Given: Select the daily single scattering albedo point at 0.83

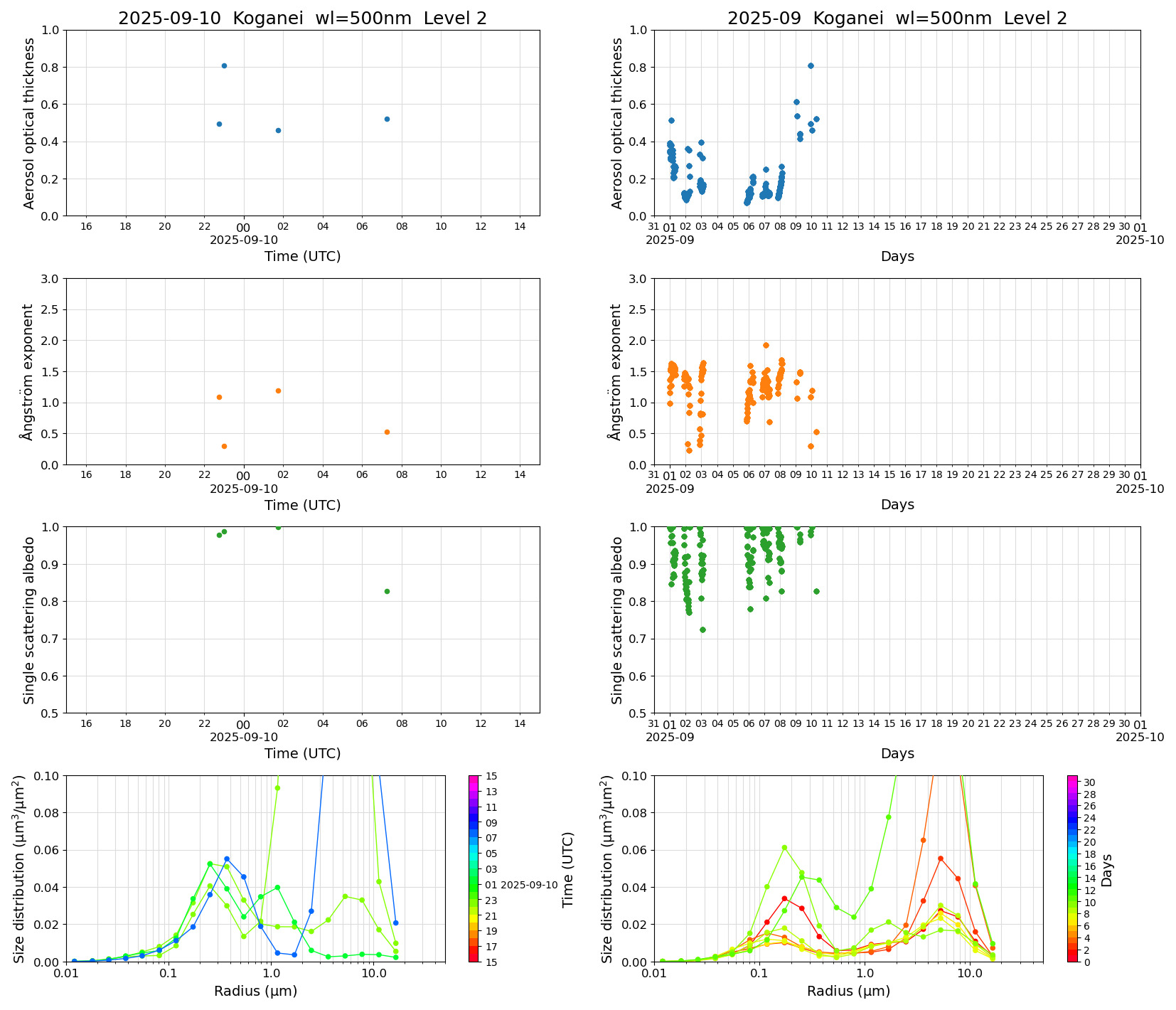Looking at the screenshot, I should (x=387, y=591).
